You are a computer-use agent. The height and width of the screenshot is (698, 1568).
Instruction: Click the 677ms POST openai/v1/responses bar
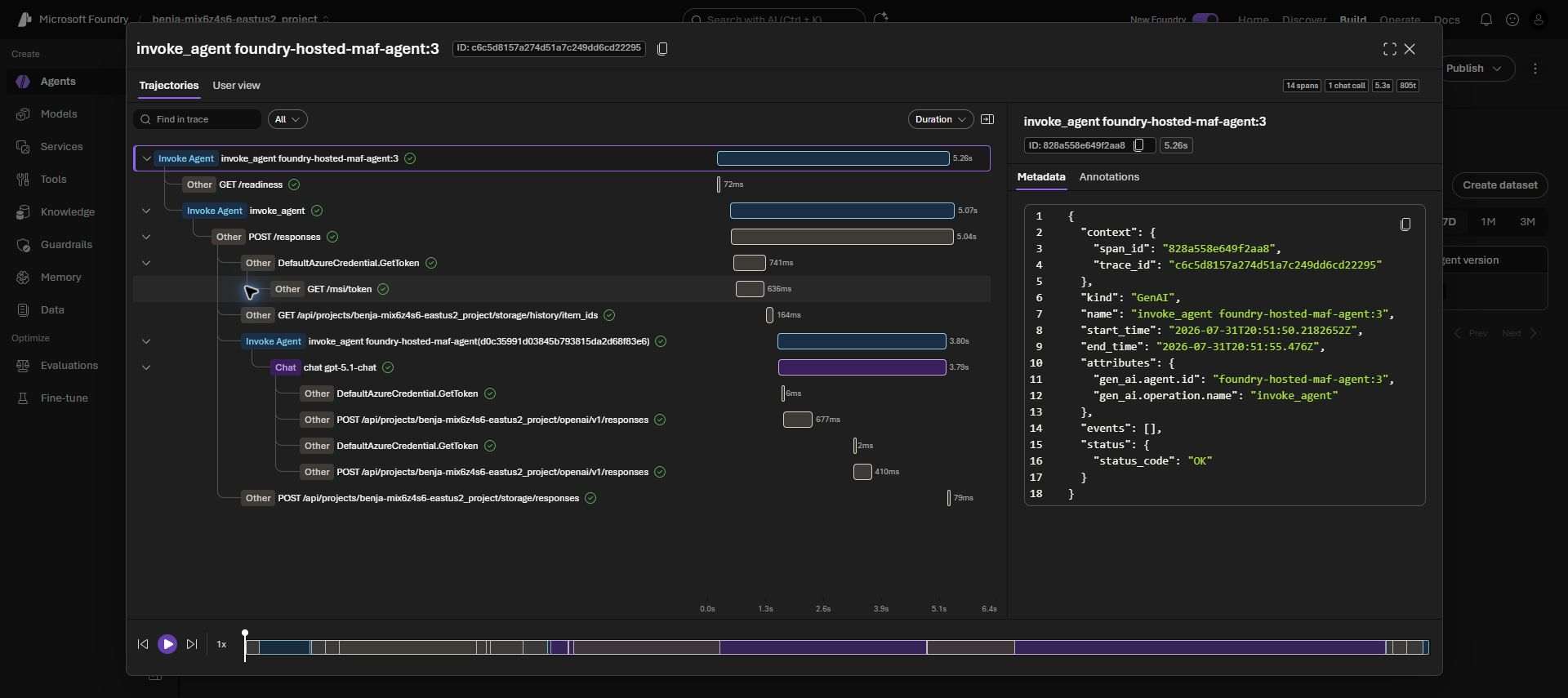798,420
